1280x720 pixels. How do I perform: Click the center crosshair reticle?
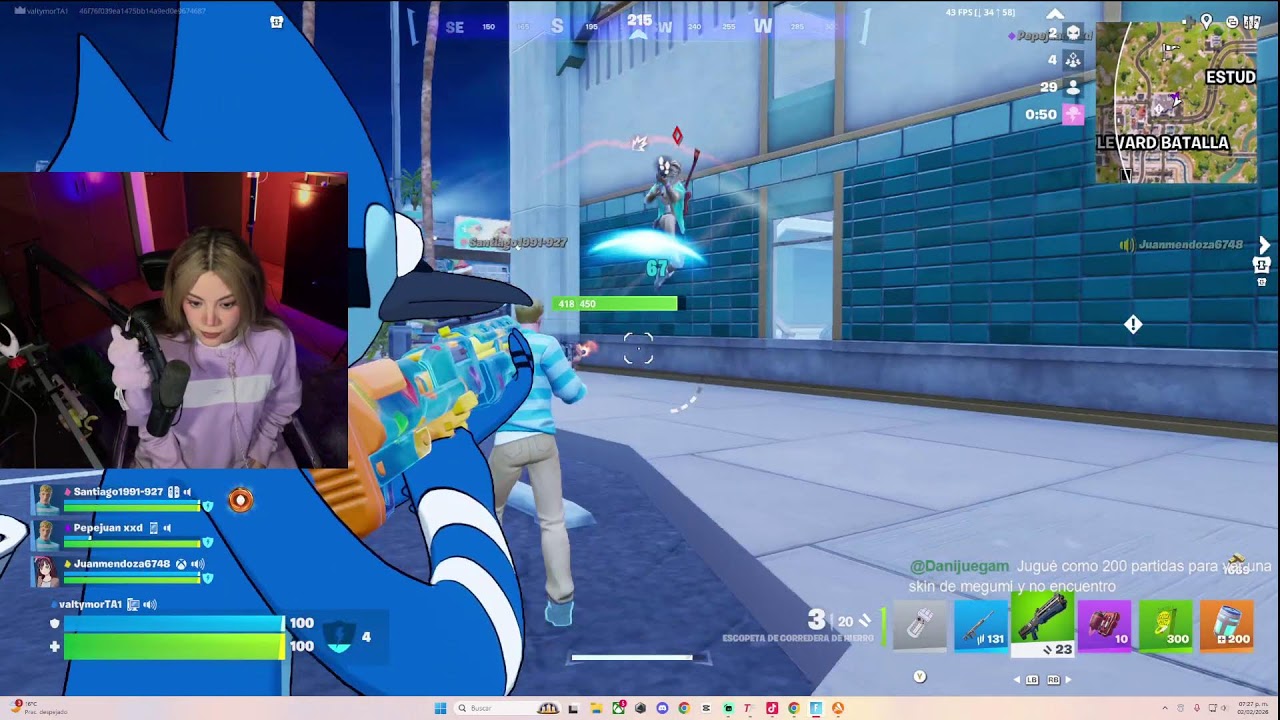point(638,349)
